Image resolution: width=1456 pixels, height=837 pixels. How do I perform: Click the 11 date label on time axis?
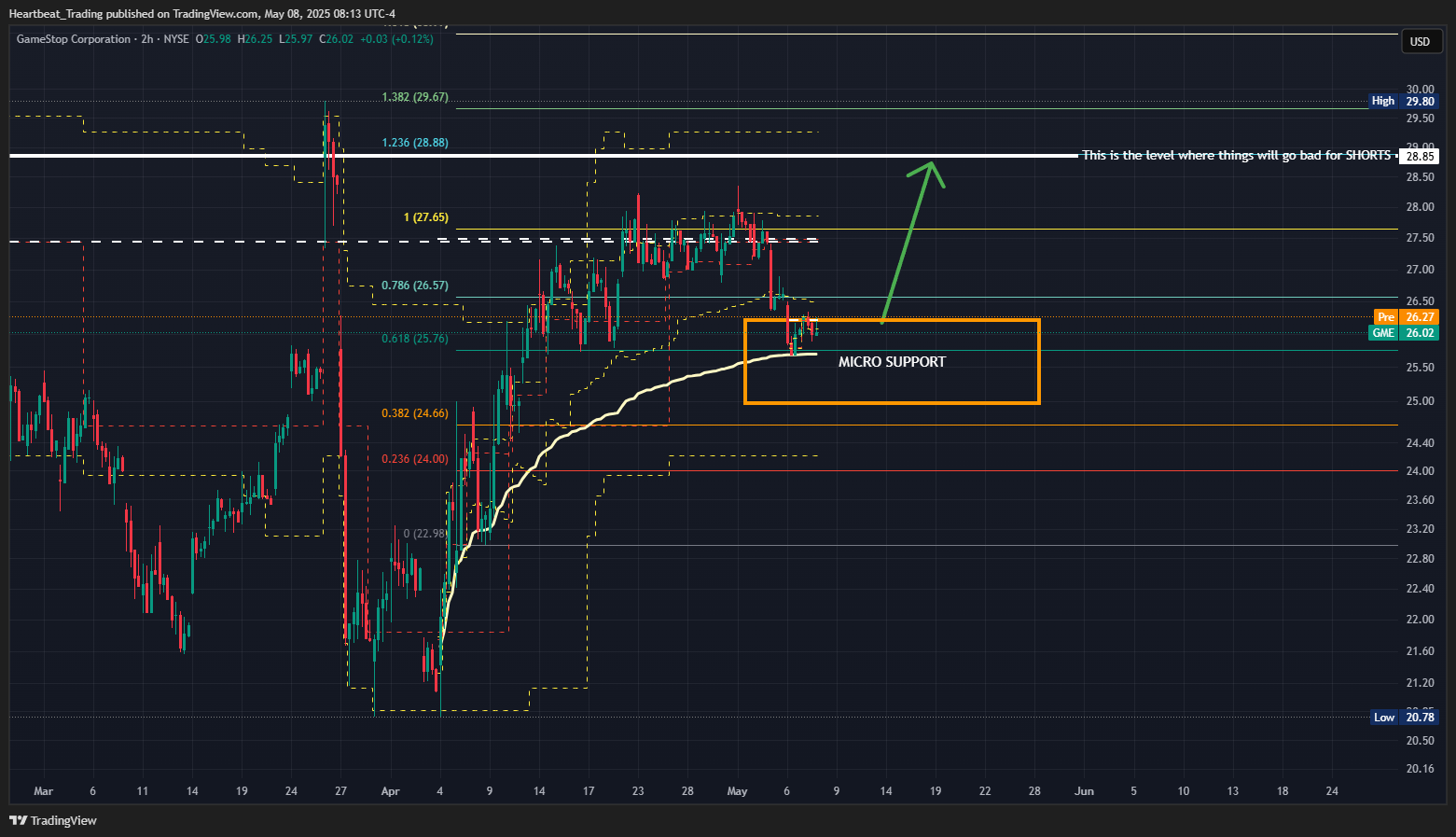pos(142,791)
